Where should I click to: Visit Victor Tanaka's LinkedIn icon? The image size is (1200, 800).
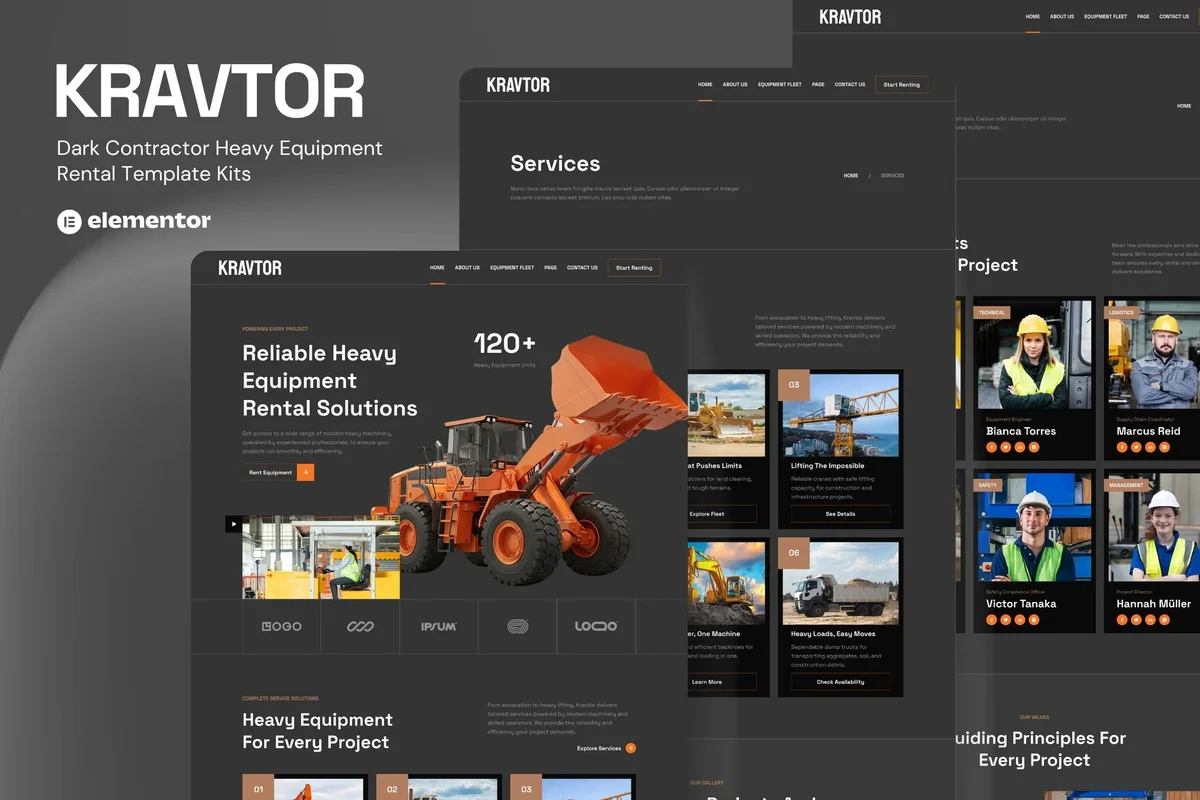(x=1020, y=620)
